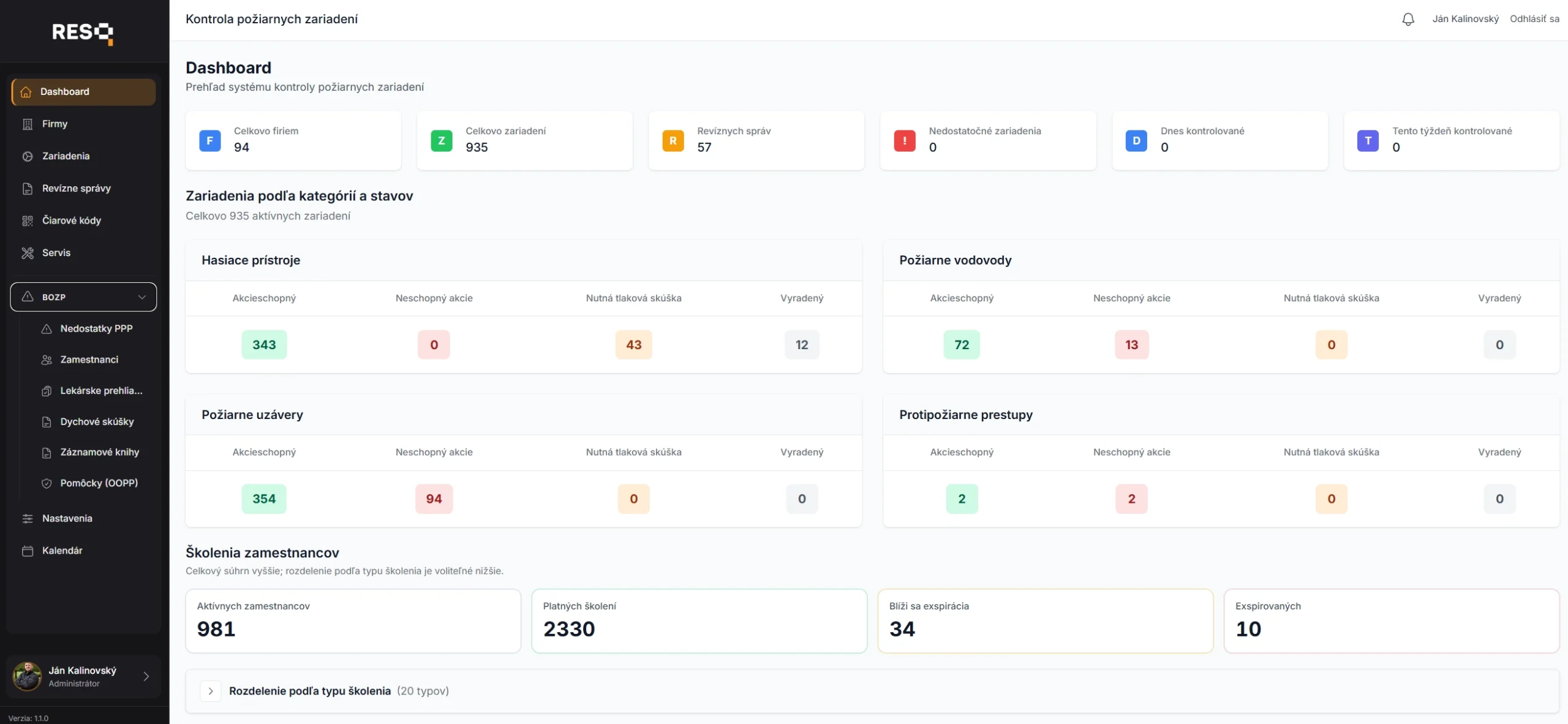Select the Čiarové kódy barcode icon
This screenshot has width=1568, height=724.
click(28, 221)
